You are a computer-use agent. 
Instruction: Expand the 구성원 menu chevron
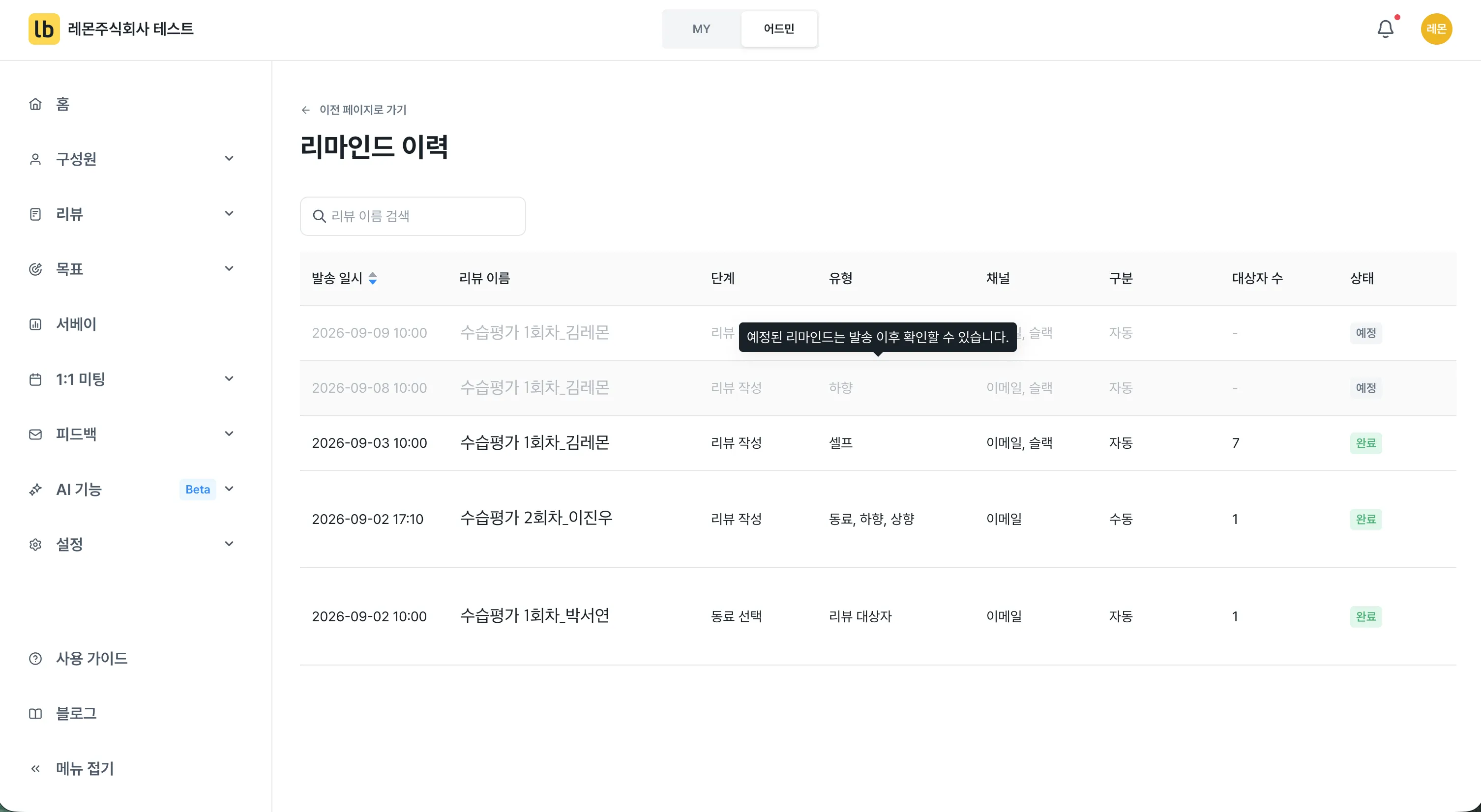pyautogui.click(x=229, y=159)
